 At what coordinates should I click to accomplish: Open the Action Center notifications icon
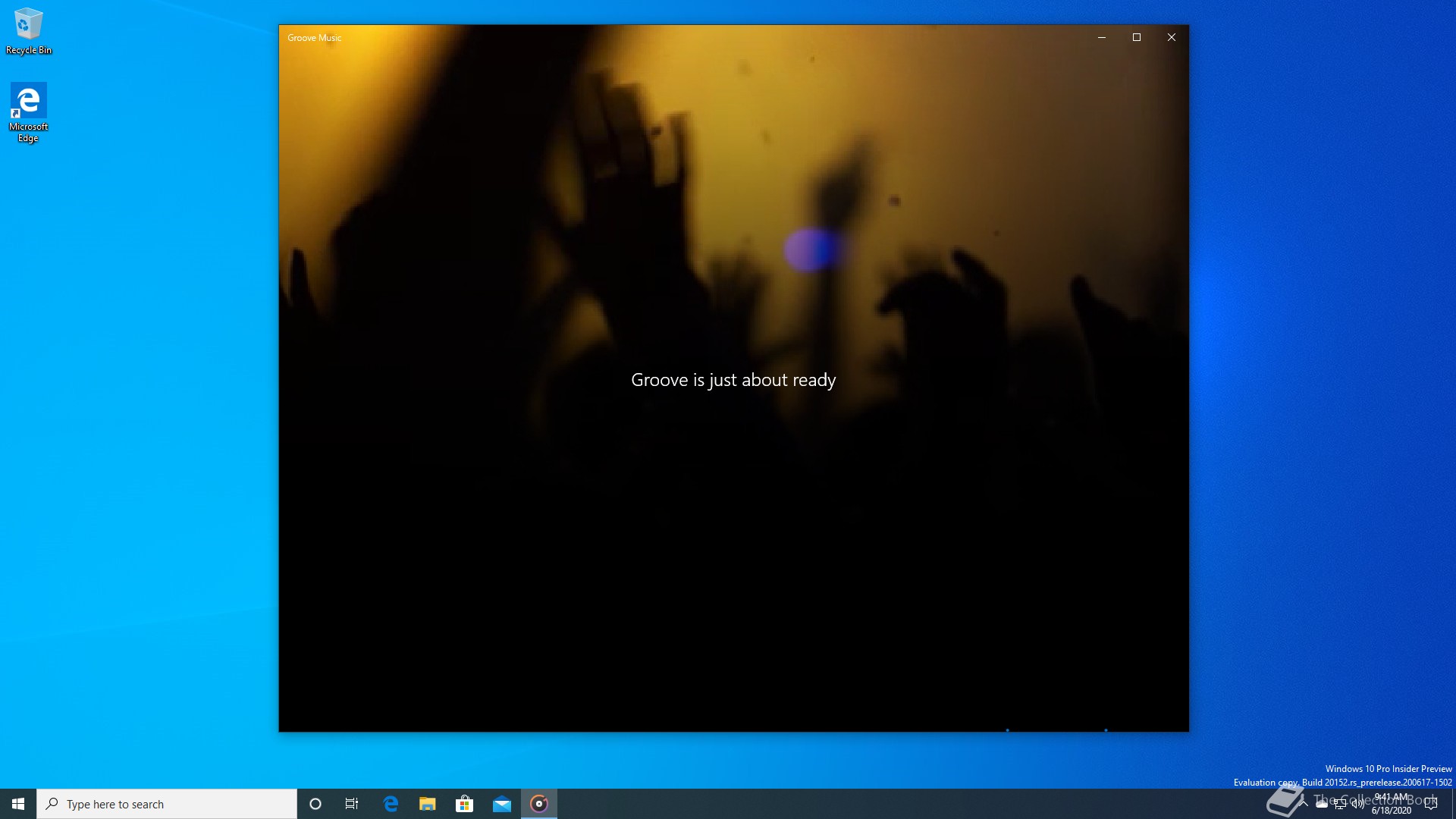[1431, 805]
